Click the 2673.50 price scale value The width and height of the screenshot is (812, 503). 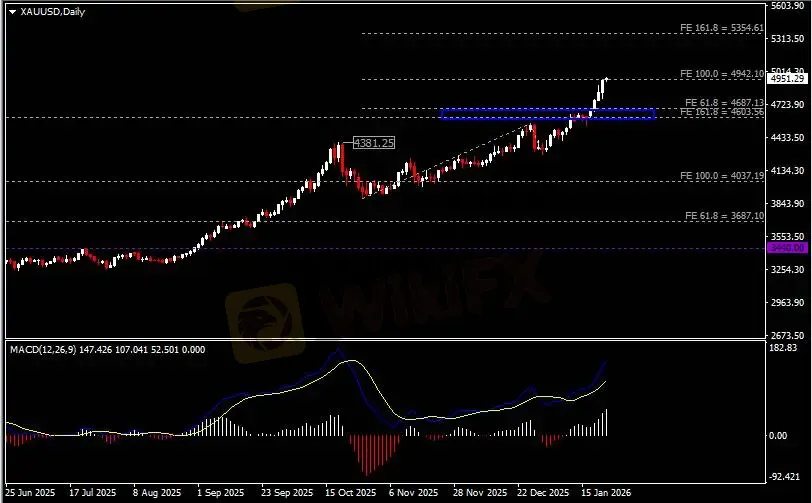(788, 336)
